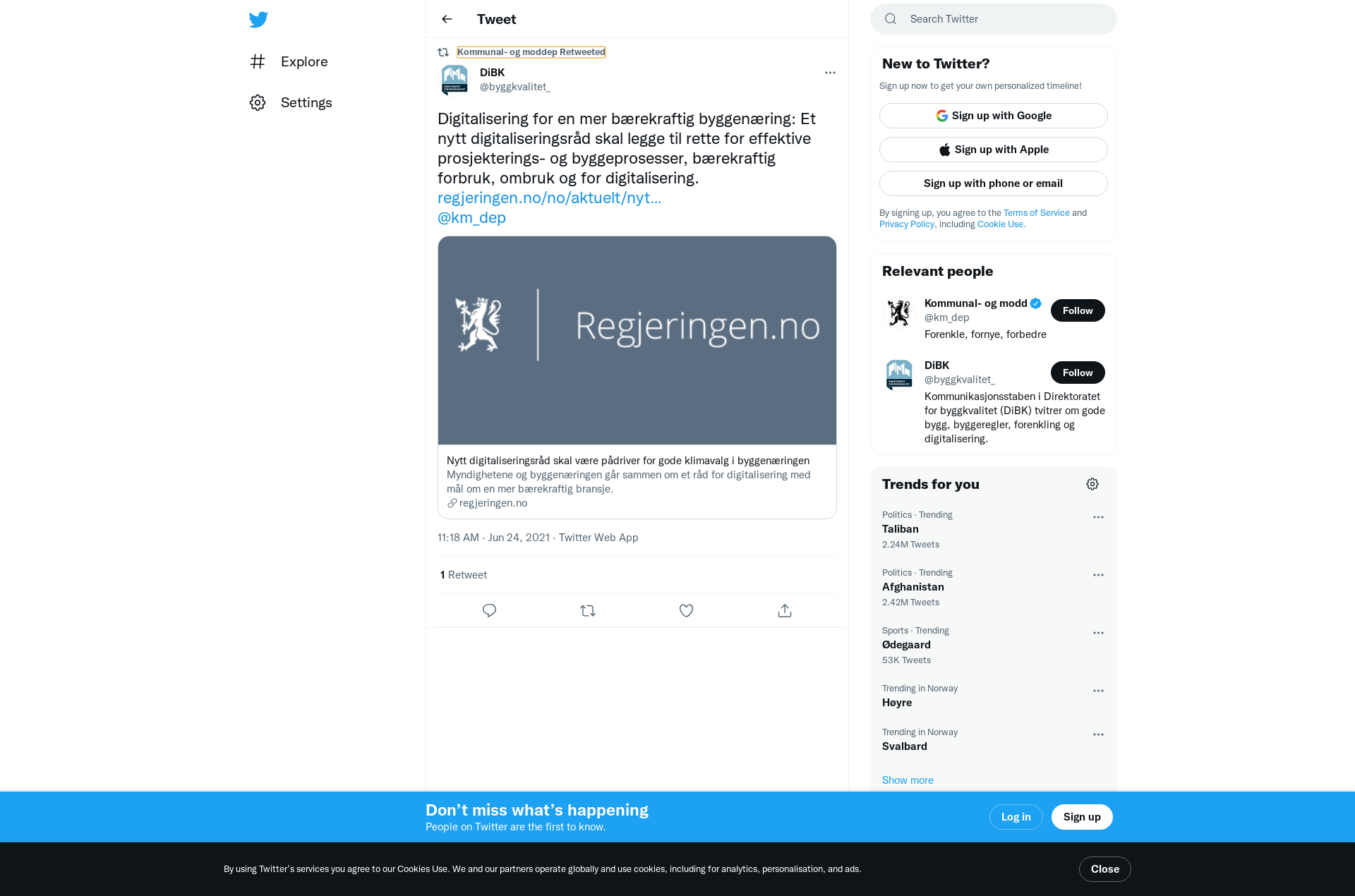Like the tweet with heart icon
The width and height of the screenshot is (1355, 896).
686,610
